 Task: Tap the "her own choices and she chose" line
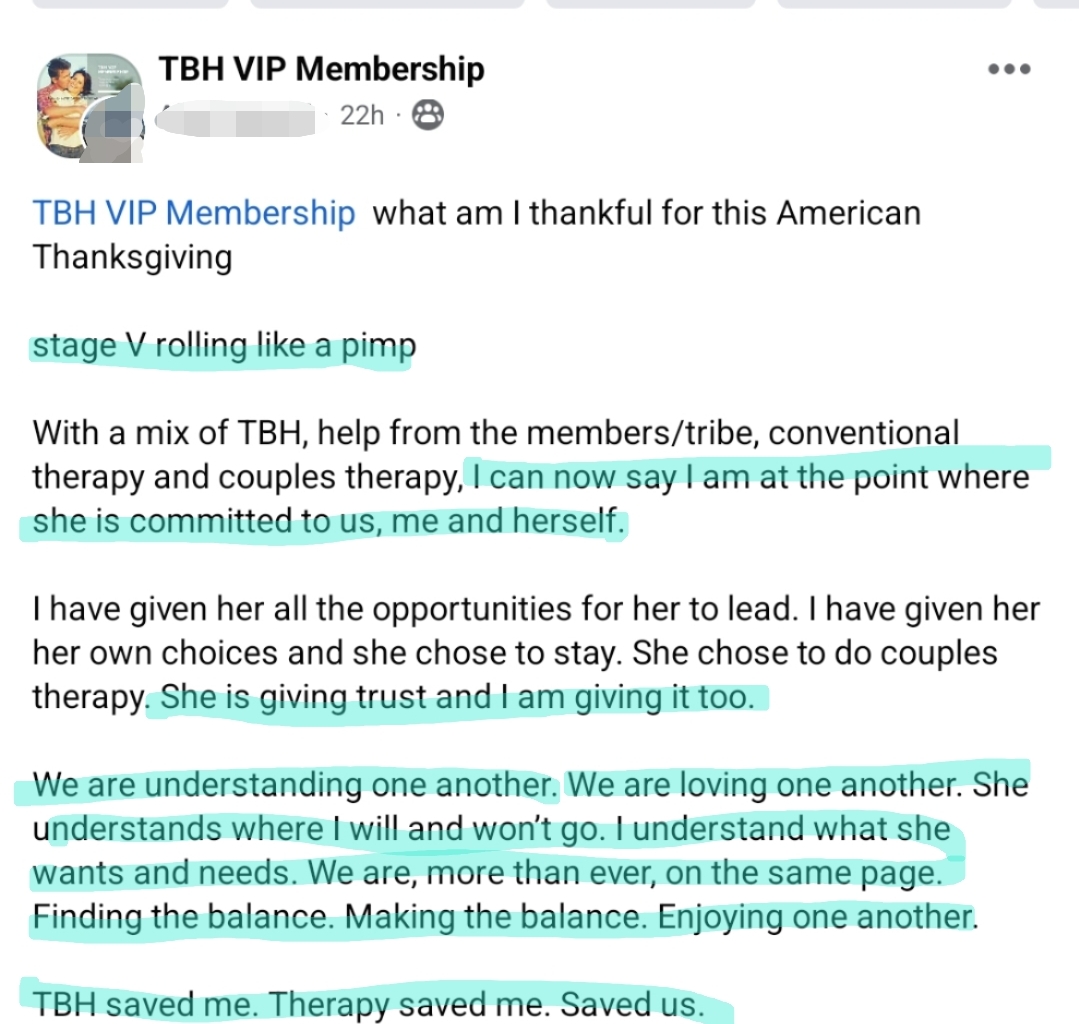click(x=515, y=653)
